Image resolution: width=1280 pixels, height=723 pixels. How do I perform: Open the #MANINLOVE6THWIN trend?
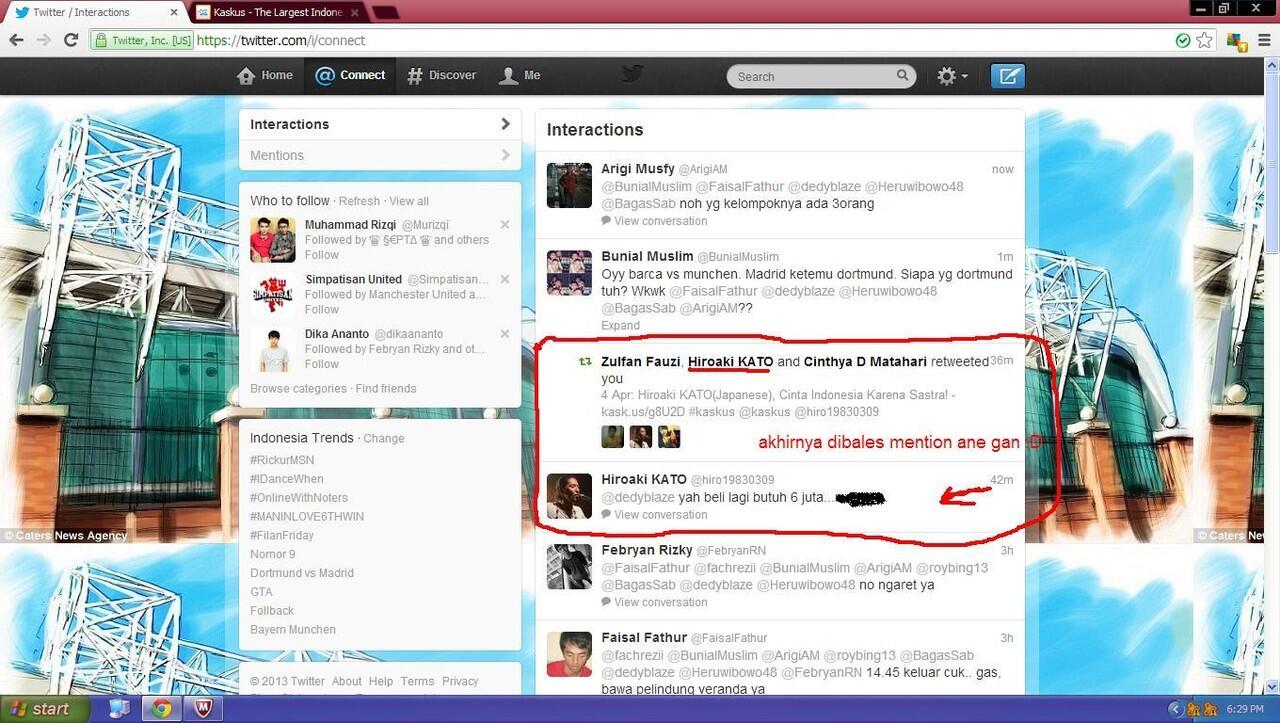[x=307, y=517]
